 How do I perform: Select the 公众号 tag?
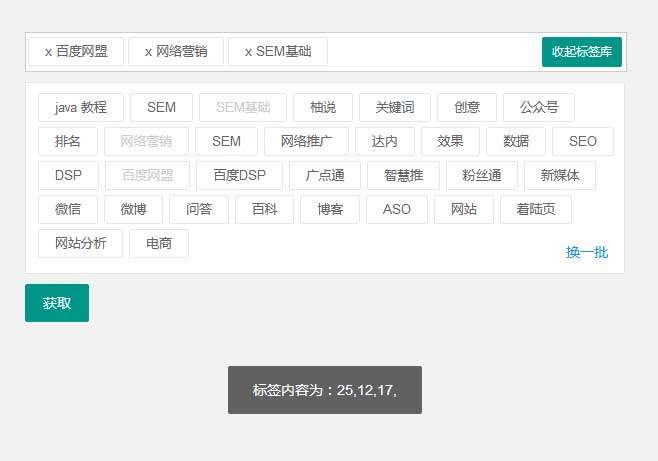538,107
